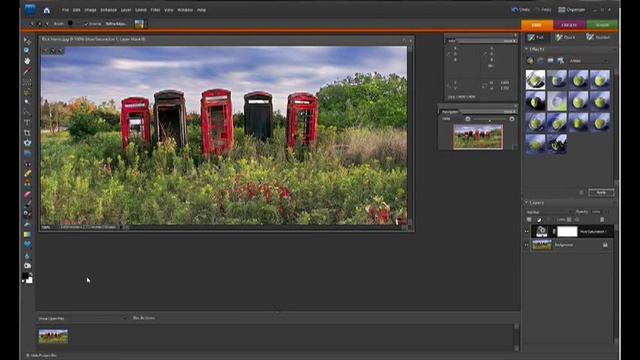The height and width of the screenshot is (360, 640).
Task: Click the Refine Edge button
Action: [116, 24]
